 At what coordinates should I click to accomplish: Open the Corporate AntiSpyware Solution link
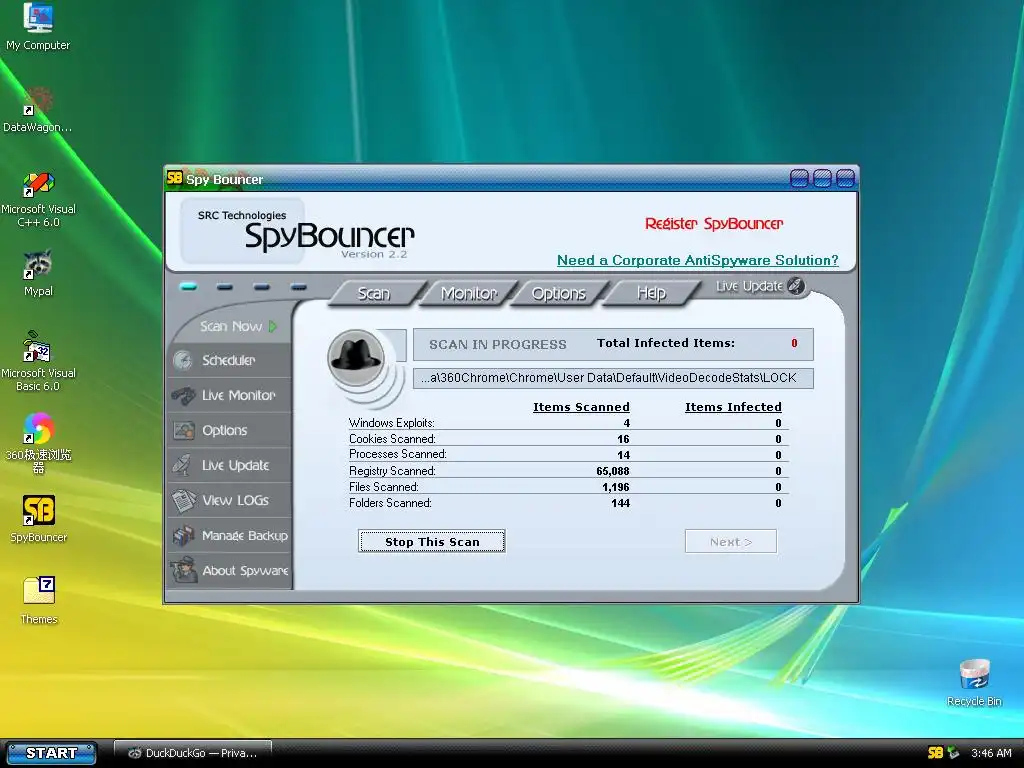click(697, 260)
